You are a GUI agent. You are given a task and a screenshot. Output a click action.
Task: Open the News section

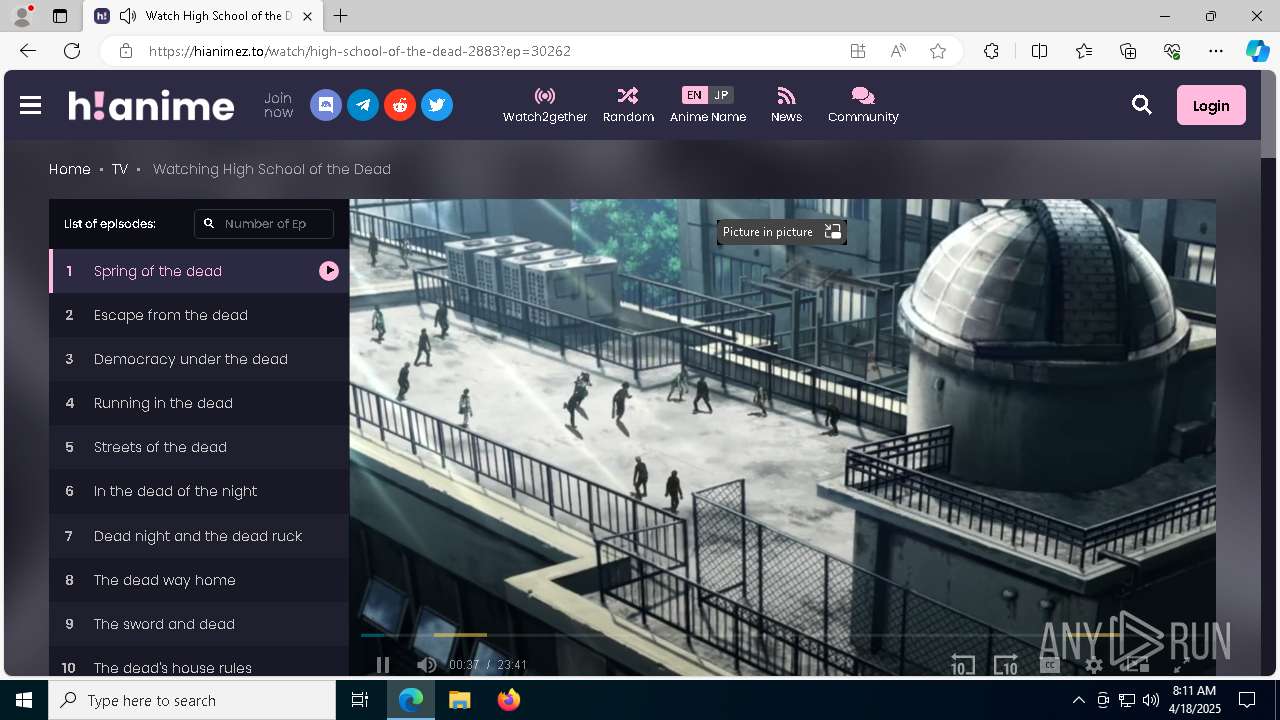click(786, 105)
